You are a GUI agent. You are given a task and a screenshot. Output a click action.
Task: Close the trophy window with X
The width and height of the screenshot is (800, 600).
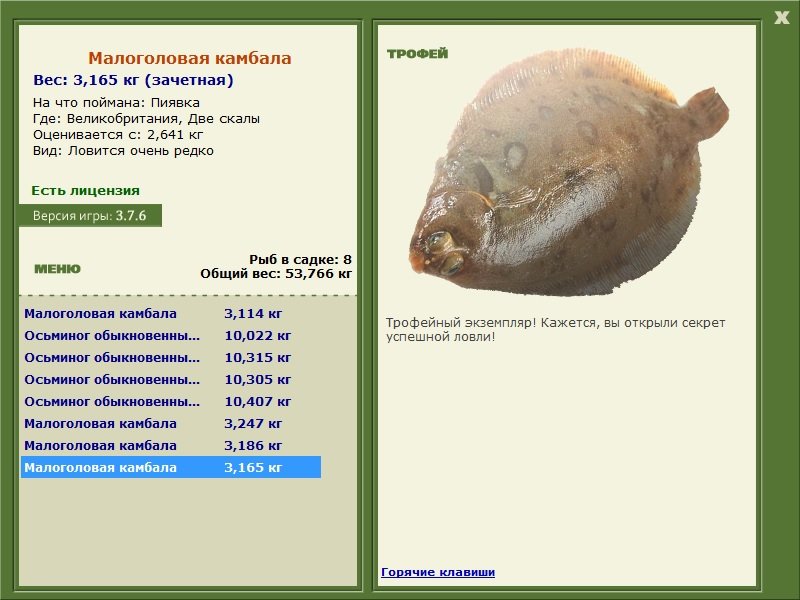tap(782, 18)
